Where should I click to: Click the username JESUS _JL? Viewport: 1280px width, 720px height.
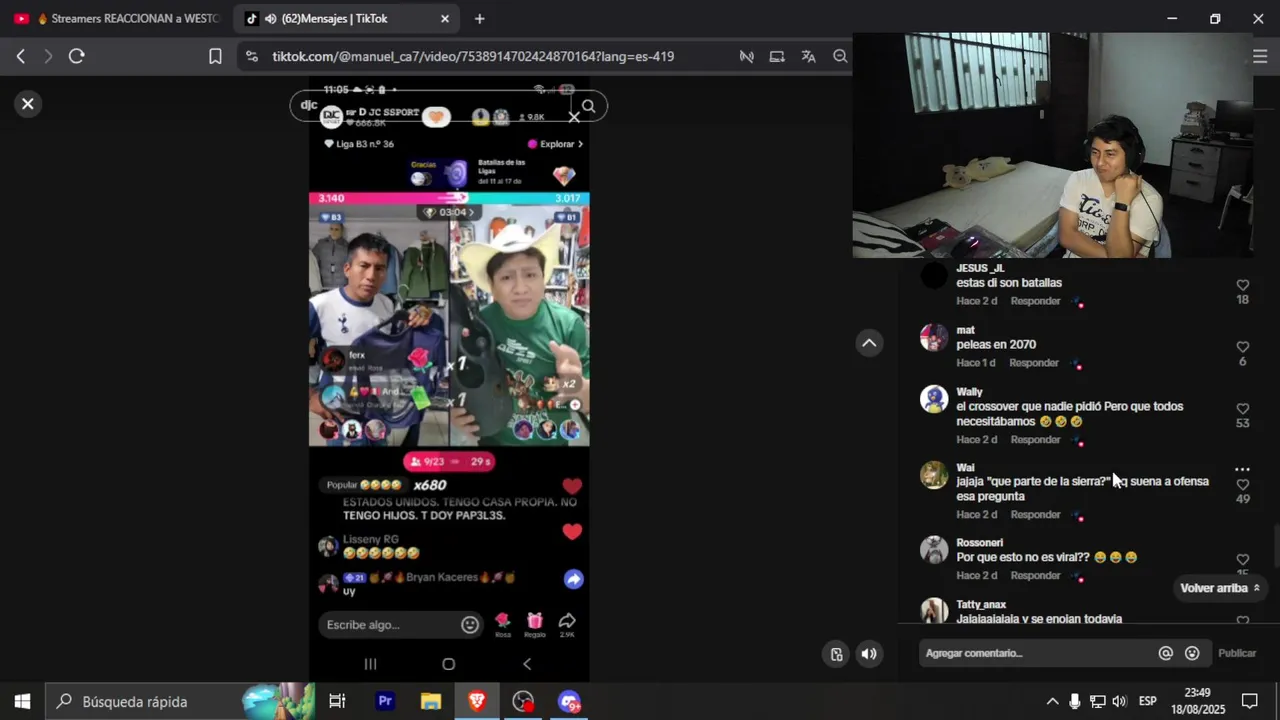point(980,268)
